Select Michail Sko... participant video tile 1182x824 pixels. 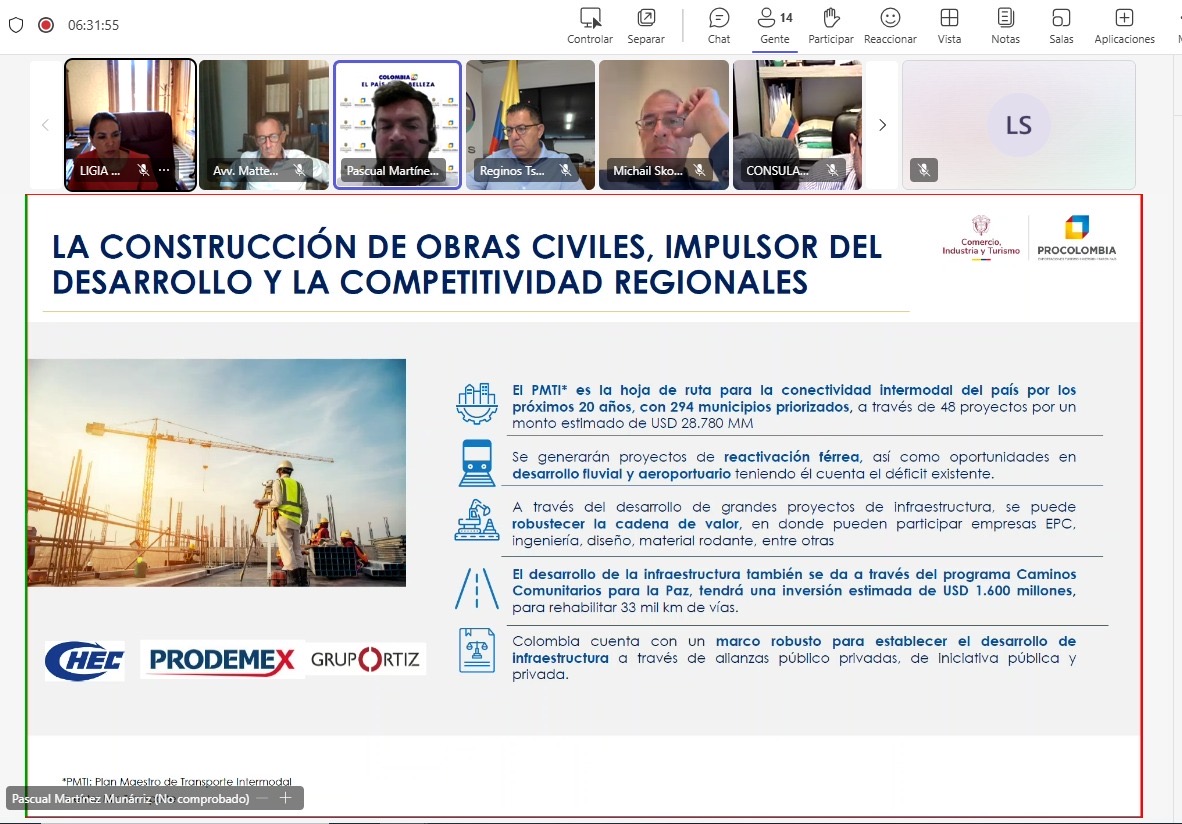coord(664,124)
